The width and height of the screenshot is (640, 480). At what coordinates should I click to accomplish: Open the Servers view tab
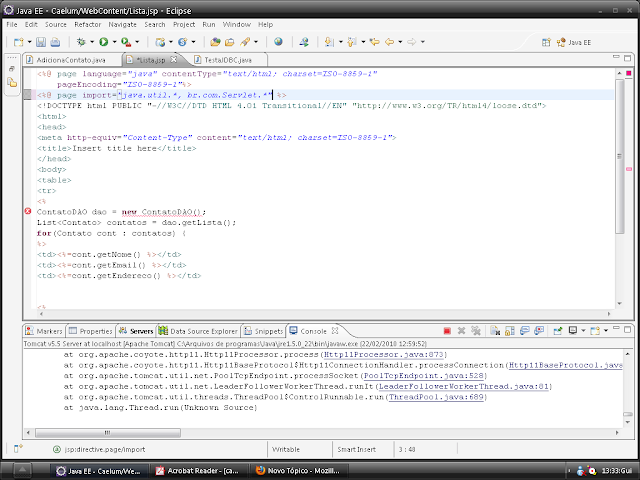[x=136, y=331]
